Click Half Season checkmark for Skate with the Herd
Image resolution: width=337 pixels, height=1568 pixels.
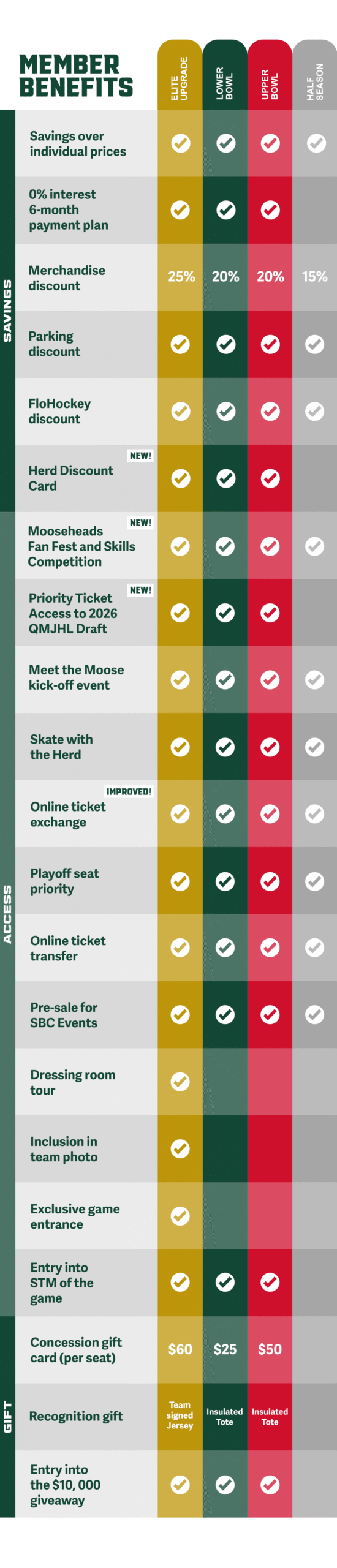tap(315, 747)
